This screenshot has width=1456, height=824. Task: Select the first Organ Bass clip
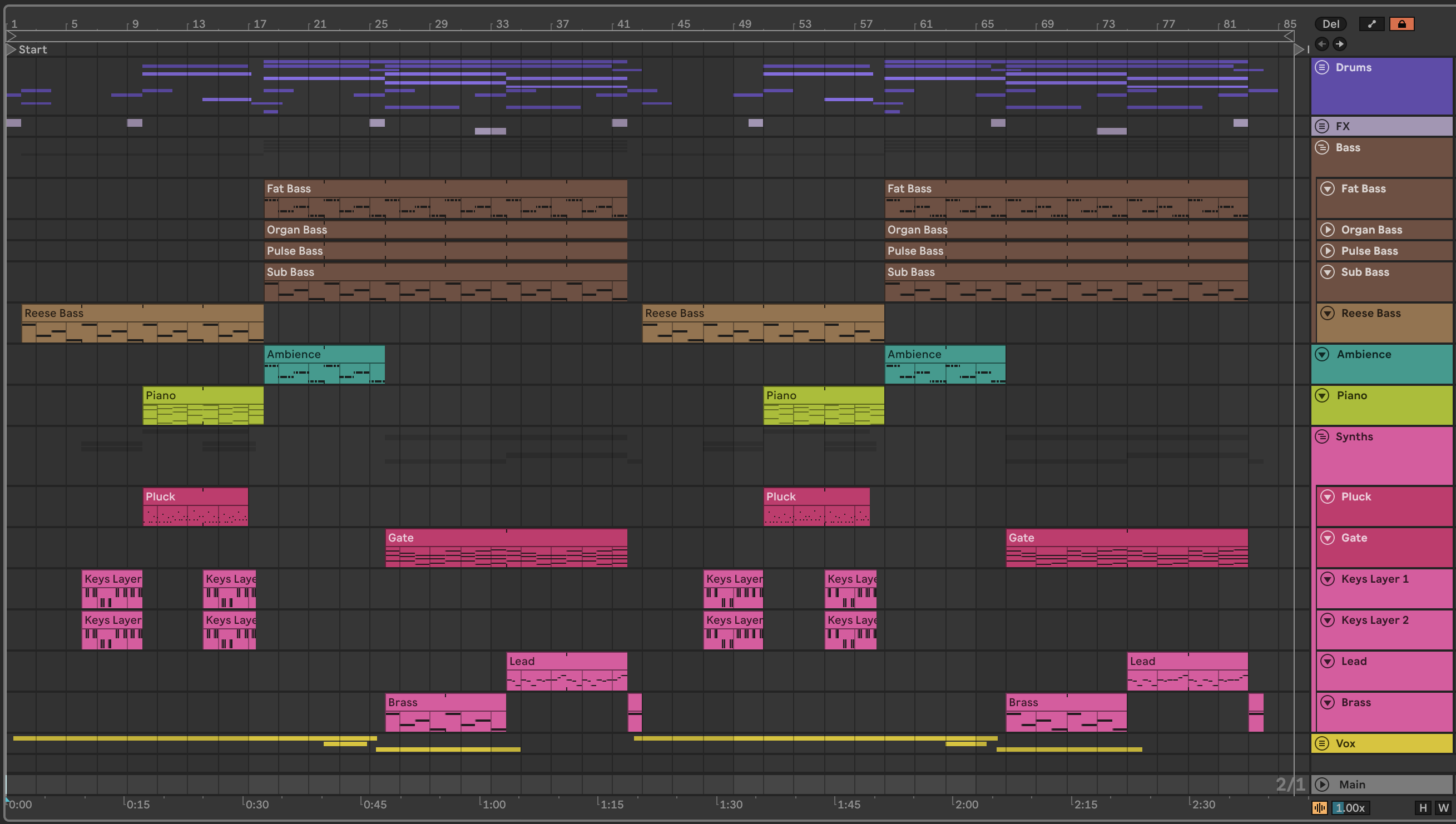[x=445, y=230]
